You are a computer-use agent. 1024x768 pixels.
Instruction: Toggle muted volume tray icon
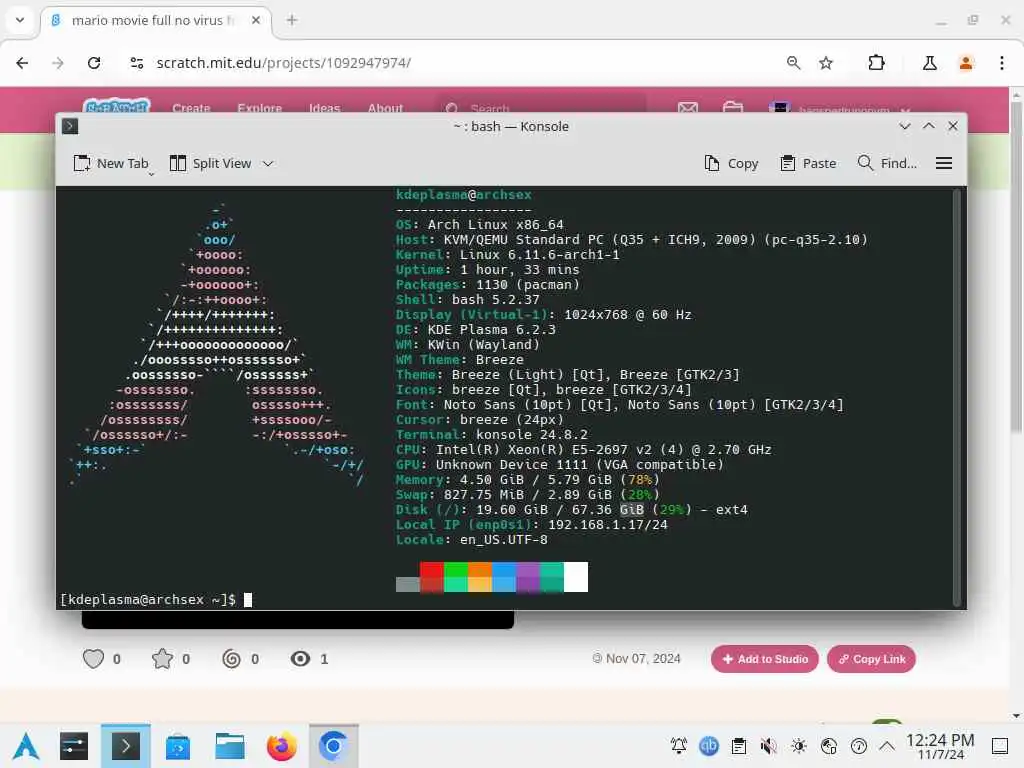coord(769,746)
